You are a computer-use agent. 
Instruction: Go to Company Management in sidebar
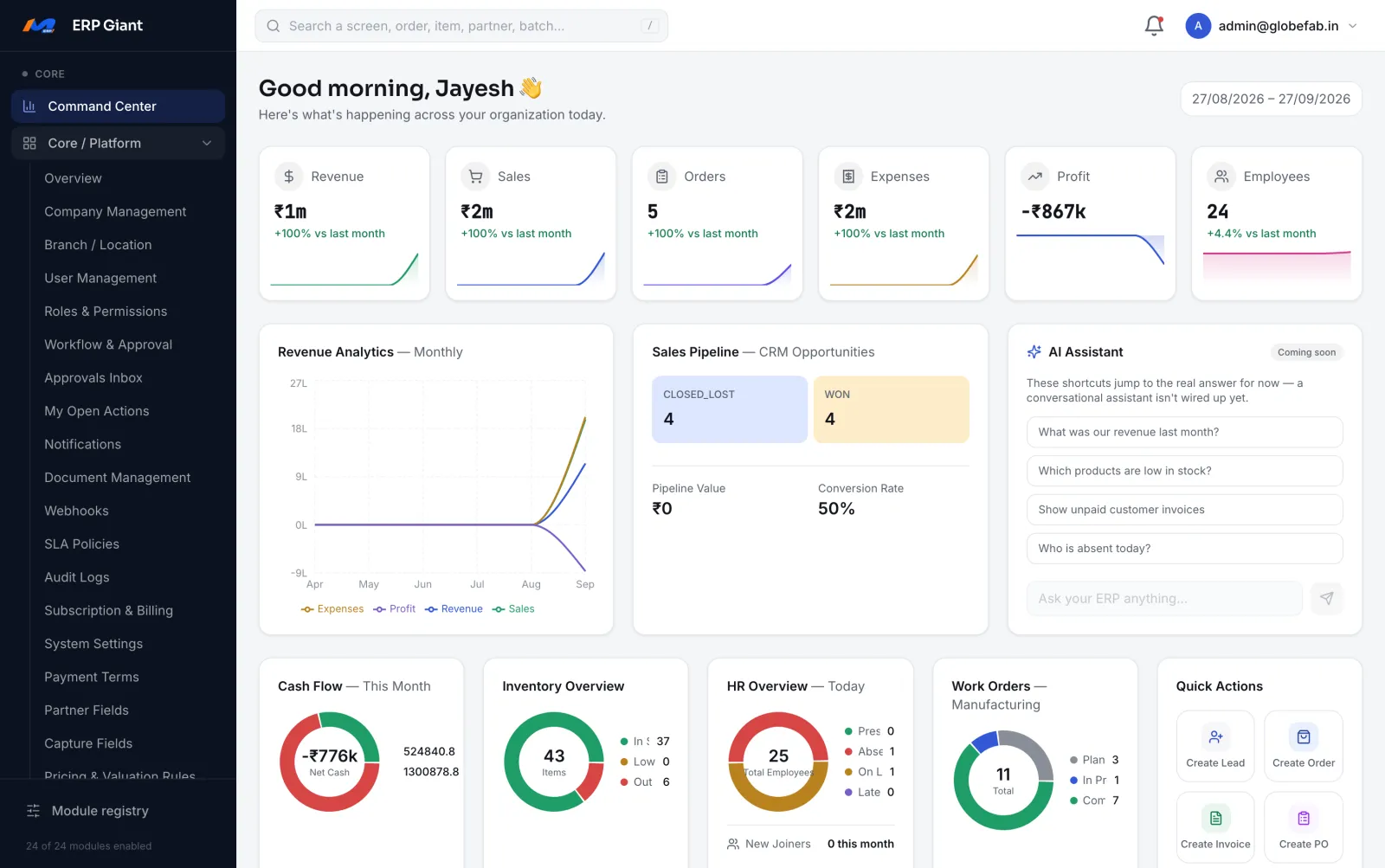(115, 212)
